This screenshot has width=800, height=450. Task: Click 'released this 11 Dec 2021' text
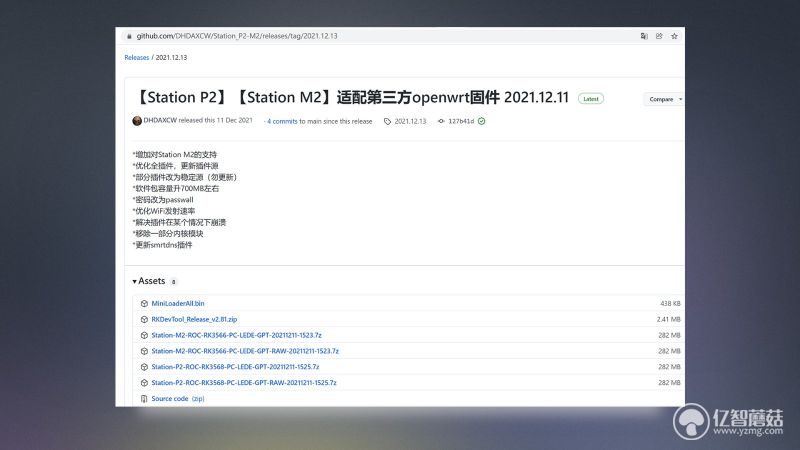click(215, 120)
